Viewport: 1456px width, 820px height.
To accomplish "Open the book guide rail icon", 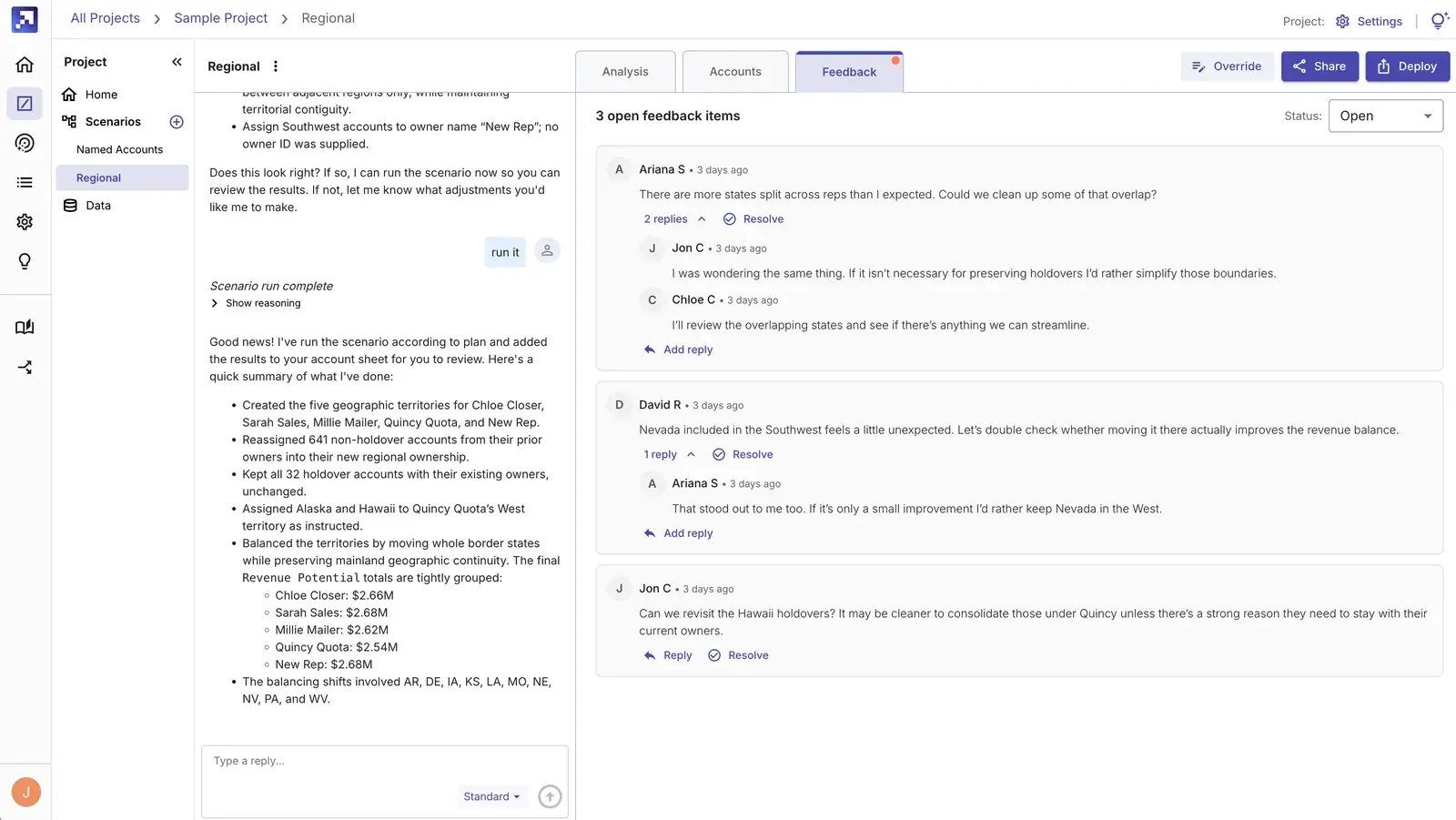I will tap(25, 328).
